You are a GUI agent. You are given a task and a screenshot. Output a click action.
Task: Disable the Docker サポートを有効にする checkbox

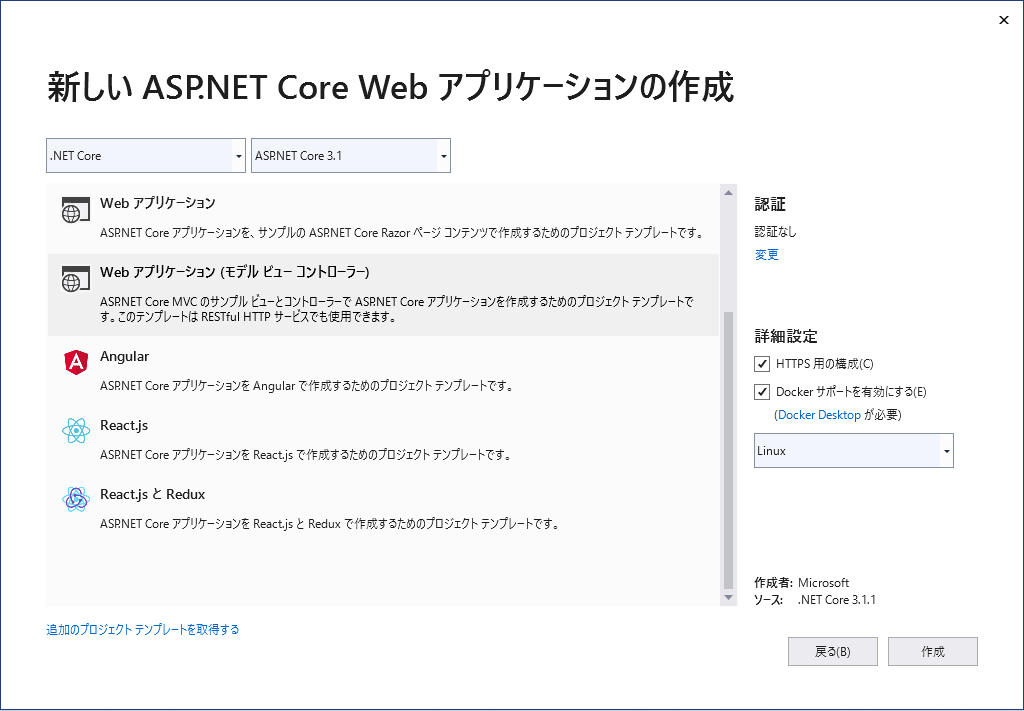coord(761,392)
